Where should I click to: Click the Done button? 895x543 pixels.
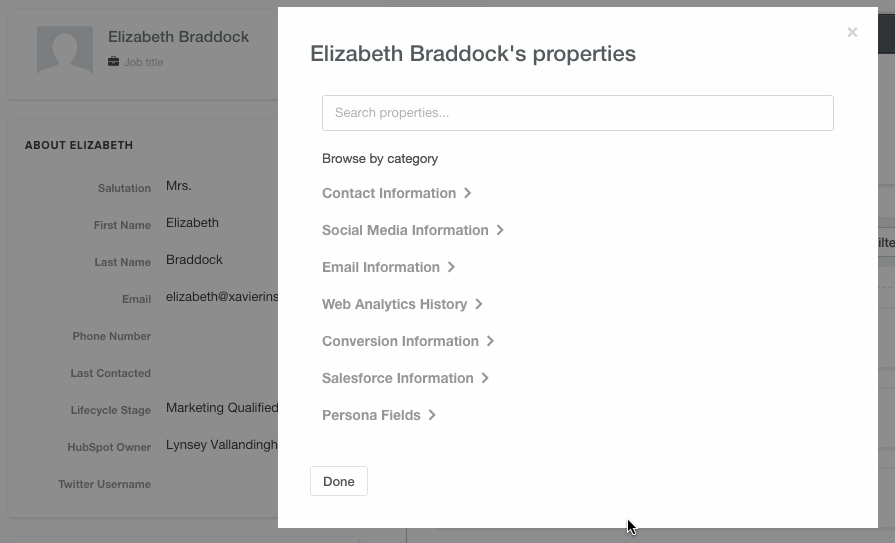point(339,481)
